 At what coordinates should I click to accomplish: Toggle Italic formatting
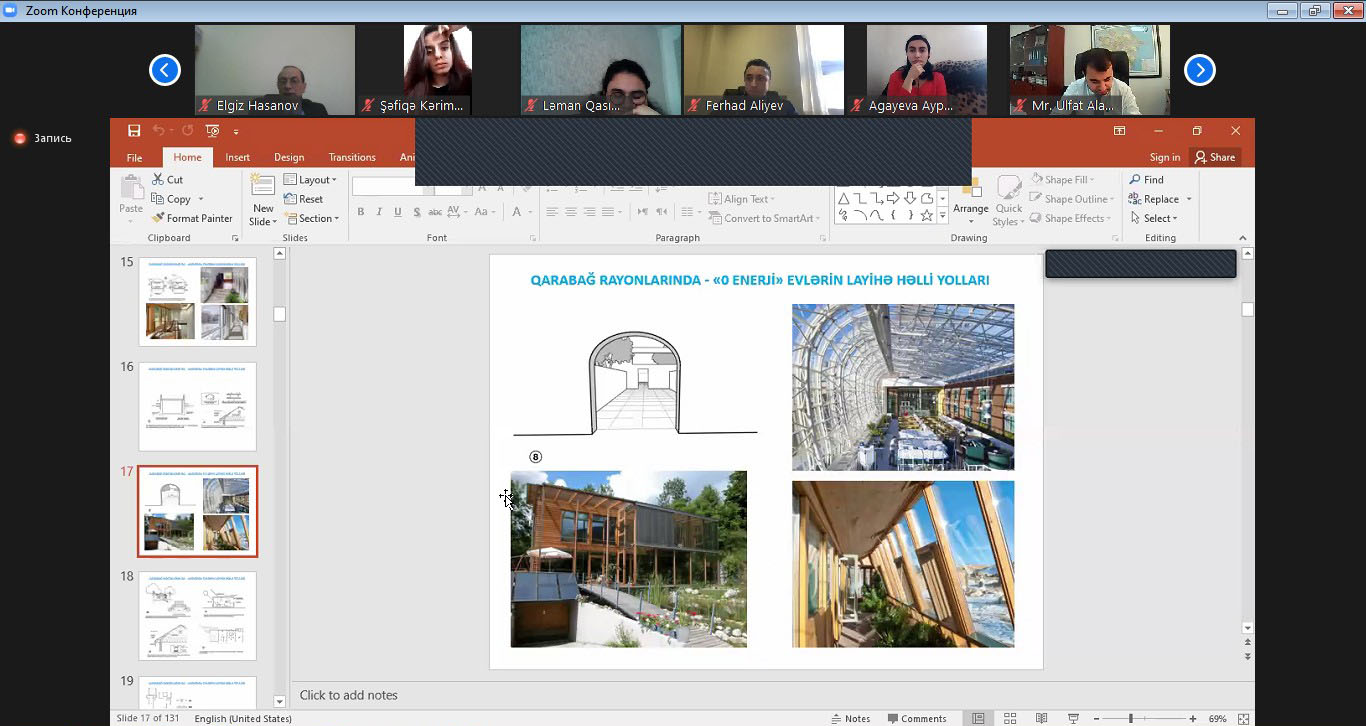tap(380, 212)
